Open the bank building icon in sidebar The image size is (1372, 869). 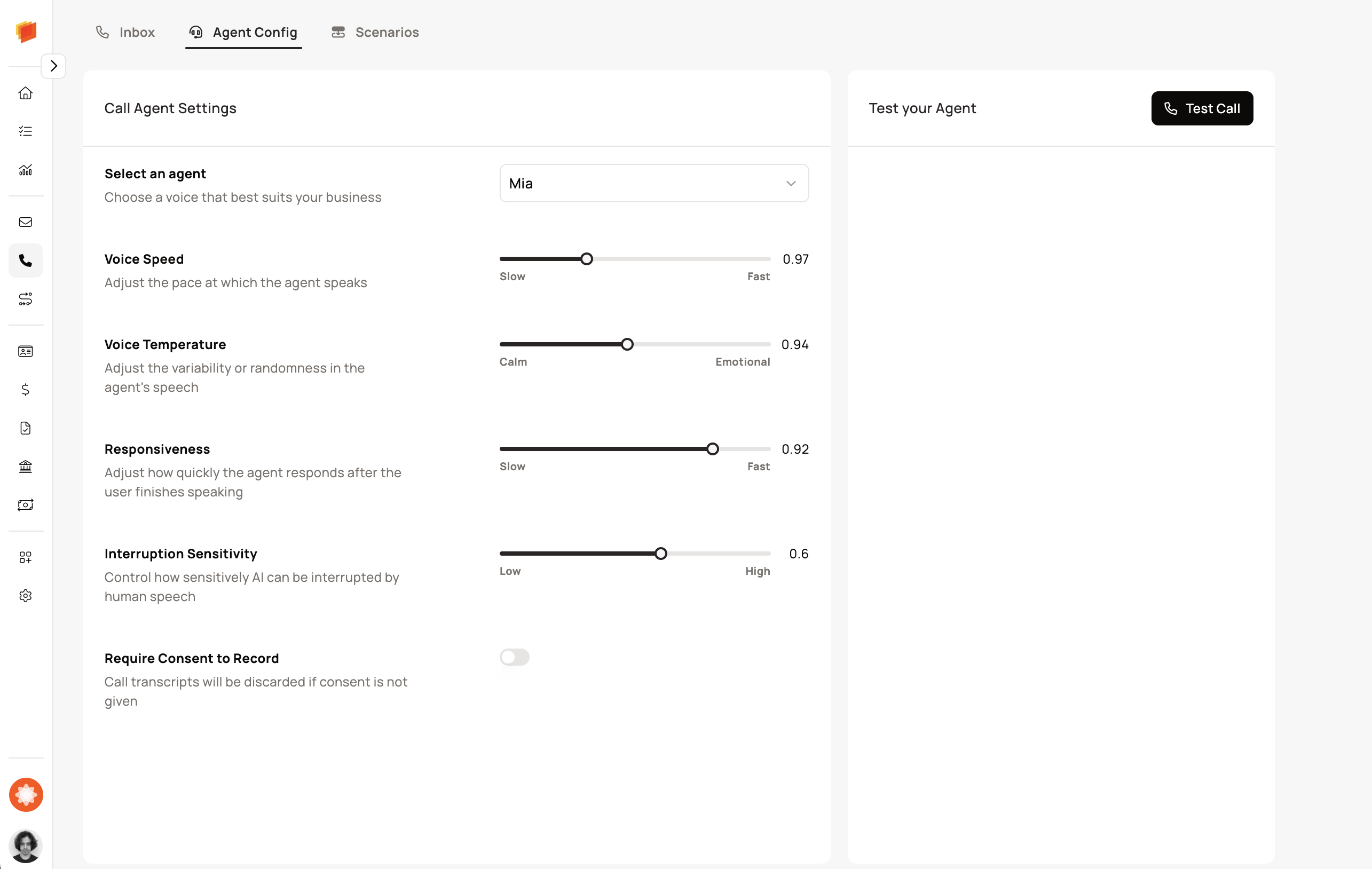click(26, 467)
